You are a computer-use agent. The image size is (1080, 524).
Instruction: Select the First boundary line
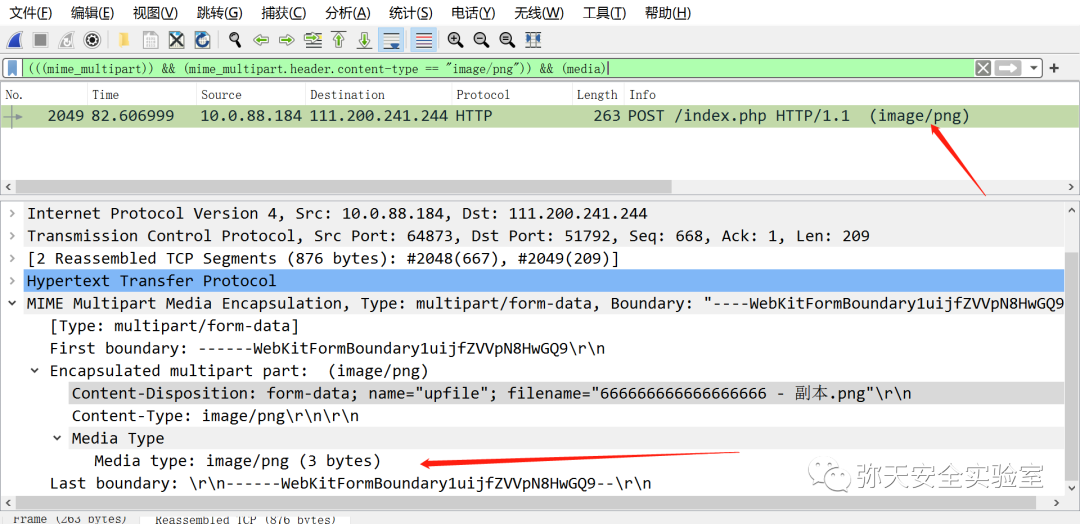[327, 348]
